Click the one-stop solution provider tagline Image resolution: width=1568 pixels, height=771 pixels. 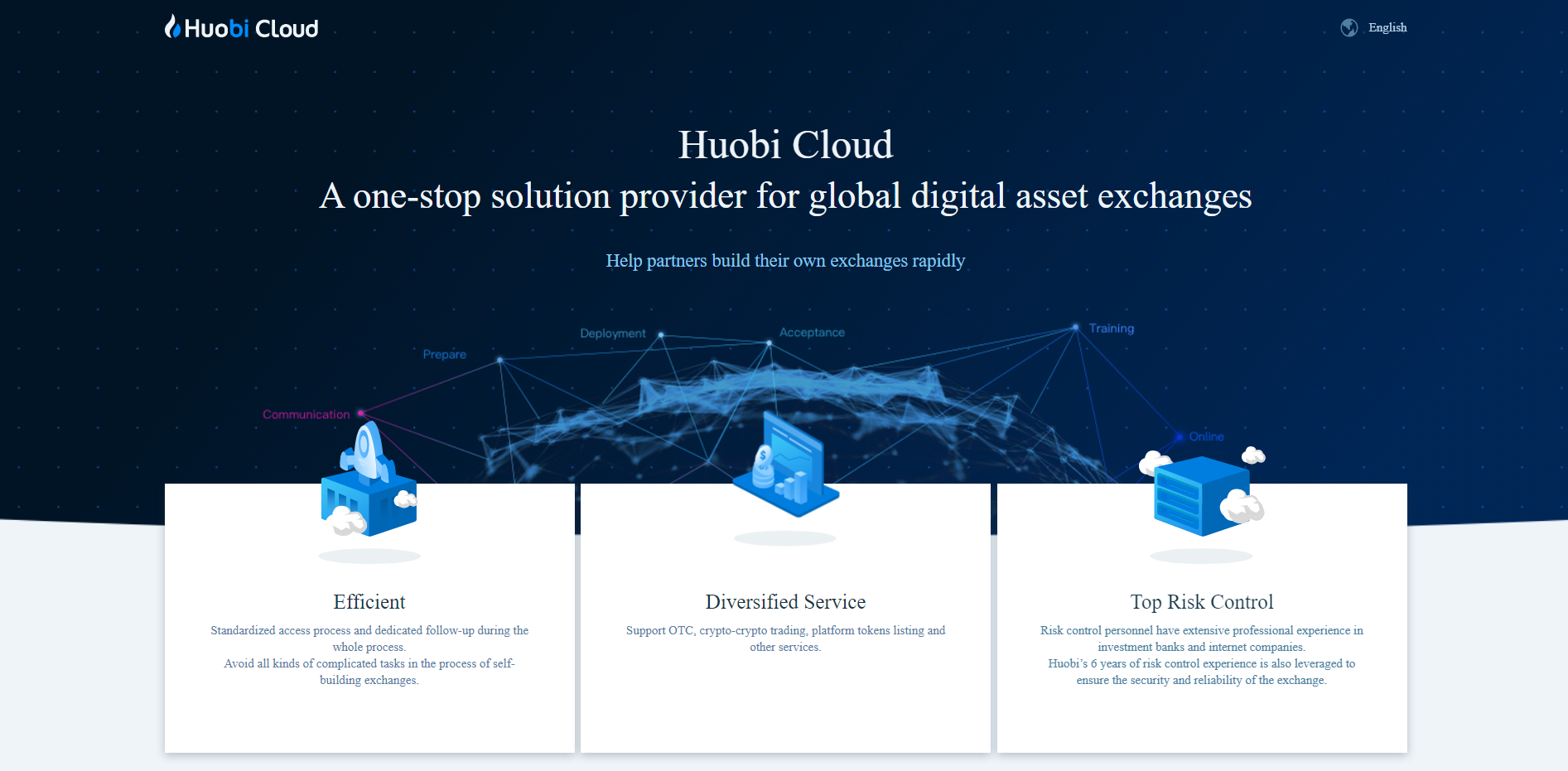point(785,196)
